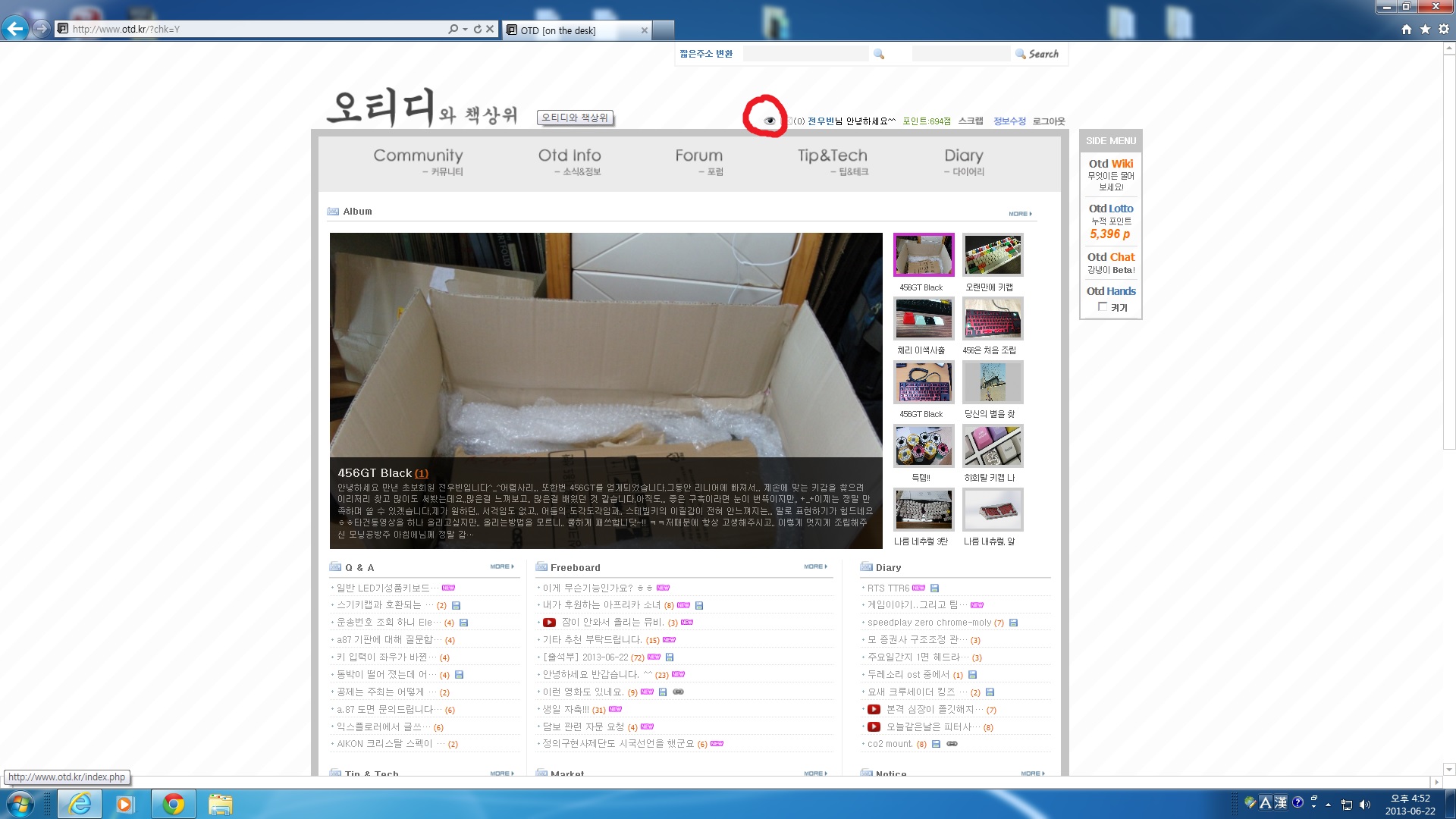Image resolution: width=1456 pixels, height=819 pixels.
Task: Click YouTube icon on 본격 심장이 post
Action: click(874, 710)
